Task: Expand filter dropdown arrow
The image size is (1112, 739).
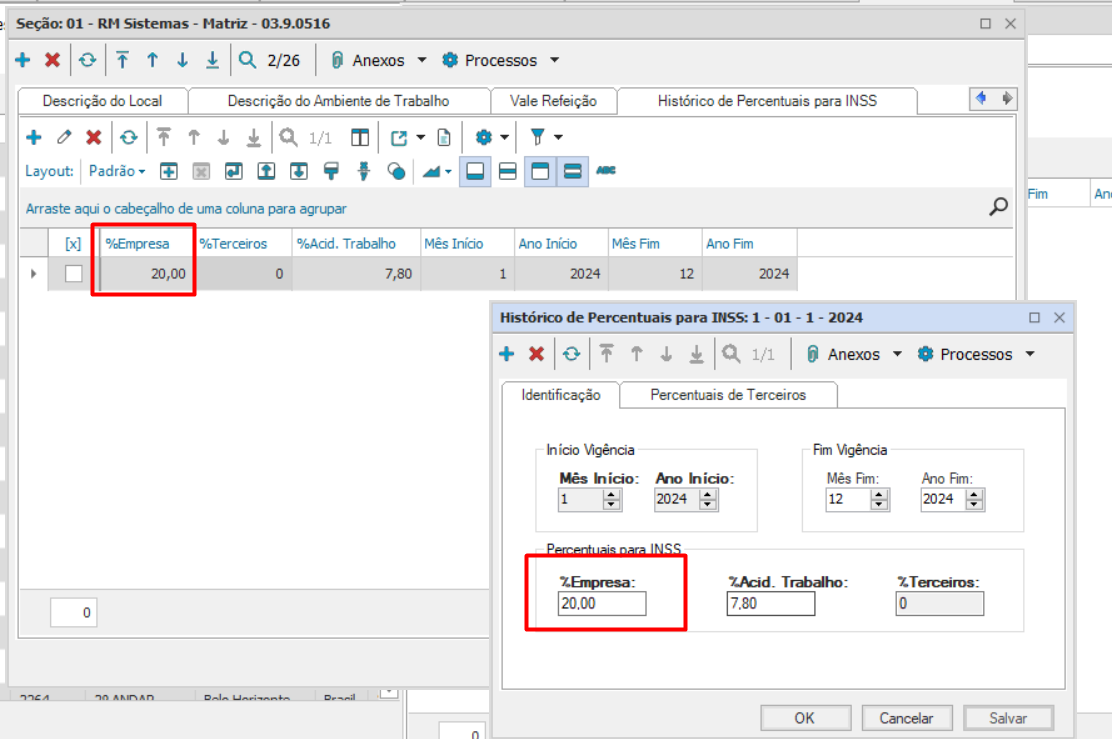Action: [558, 137]
